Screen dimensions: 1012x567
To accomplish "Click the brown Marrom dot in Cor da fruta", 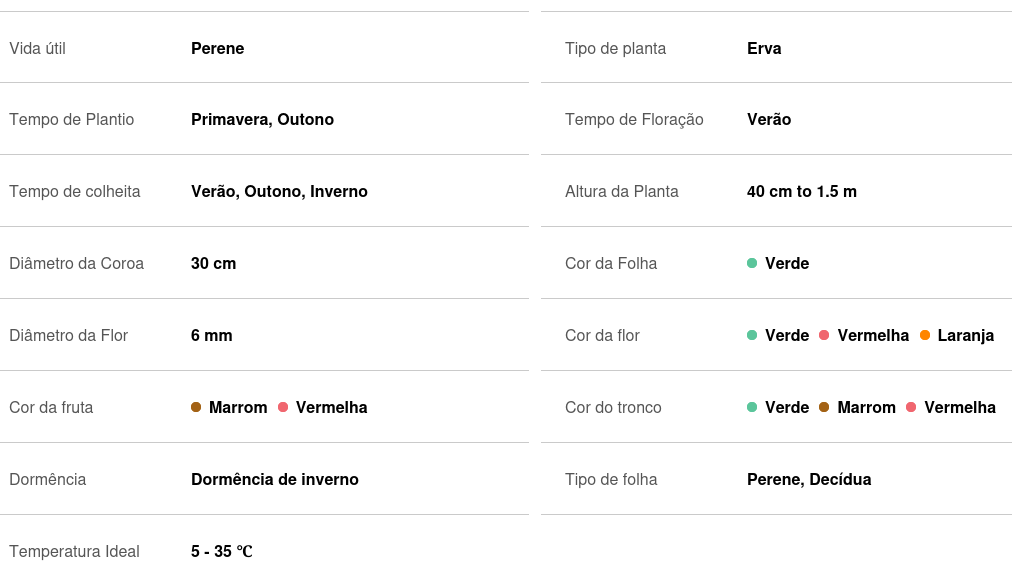I will click(196, 407).
